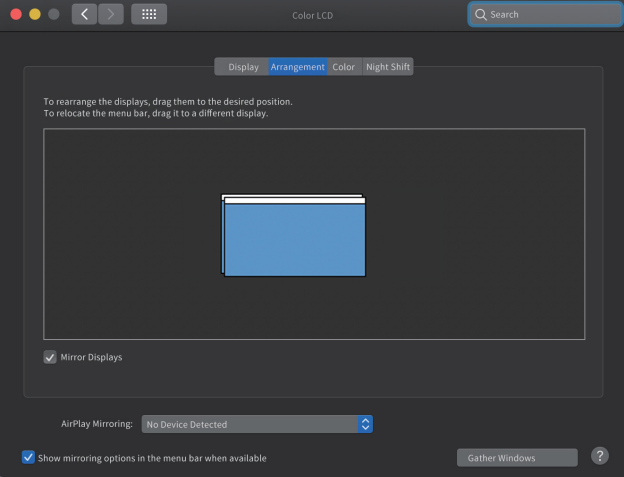Image resolution: width=624 pixels, height=477 pixels.
Task: Show all preferences via grid icon
Action: pyautogui.click(x=149, y=15)
